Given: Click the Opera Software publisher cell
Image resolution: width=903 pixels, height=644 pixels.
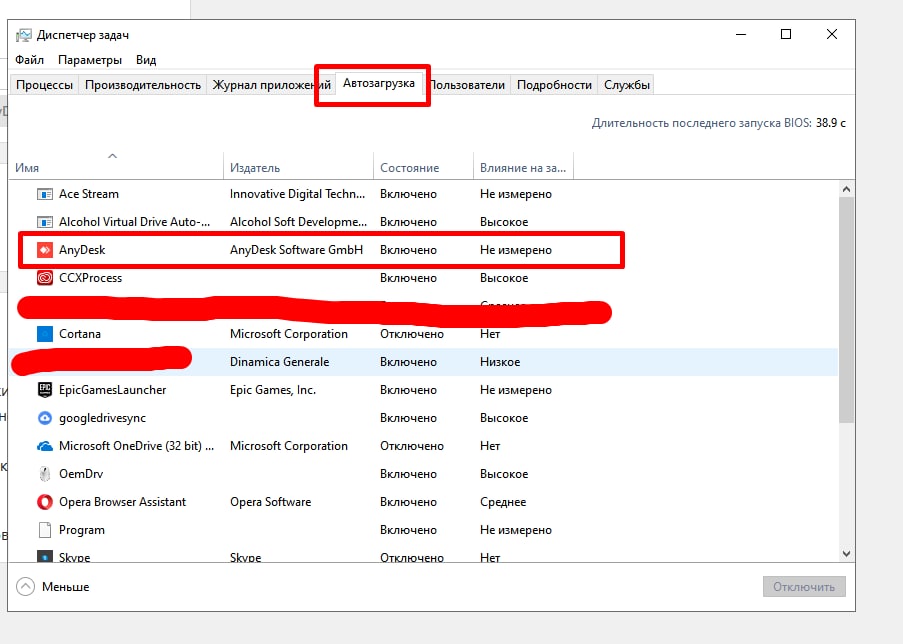Looking at the screenshot, I should [270, 502].
